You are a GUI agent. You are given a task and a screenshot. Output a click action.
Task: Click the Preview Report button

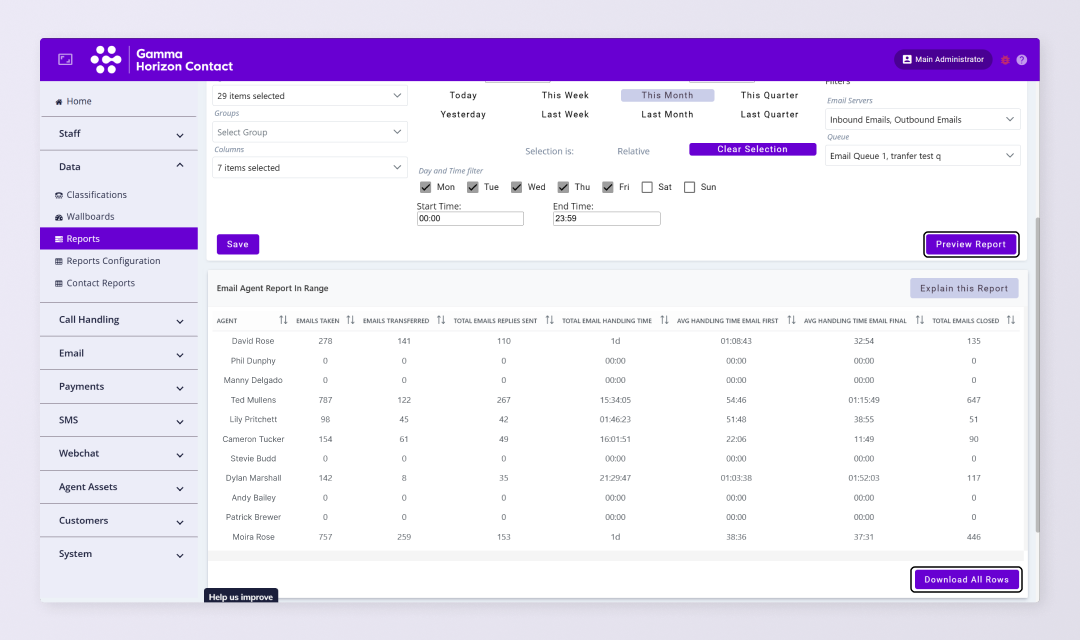[x=971, y=244]
